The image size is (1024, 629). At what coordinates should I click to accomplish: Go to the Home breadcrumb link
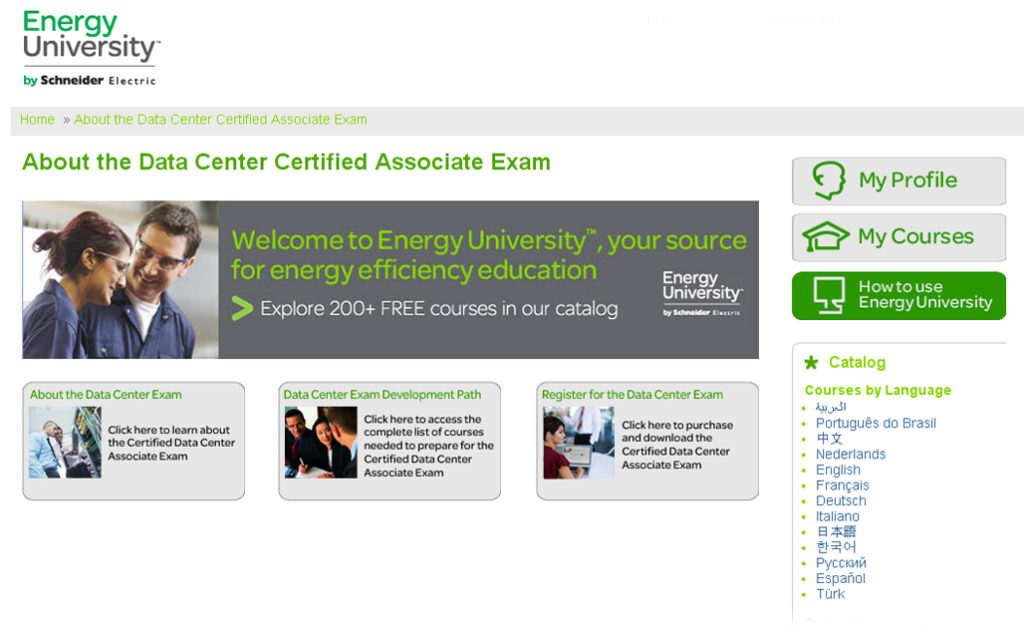coord(37,120)
